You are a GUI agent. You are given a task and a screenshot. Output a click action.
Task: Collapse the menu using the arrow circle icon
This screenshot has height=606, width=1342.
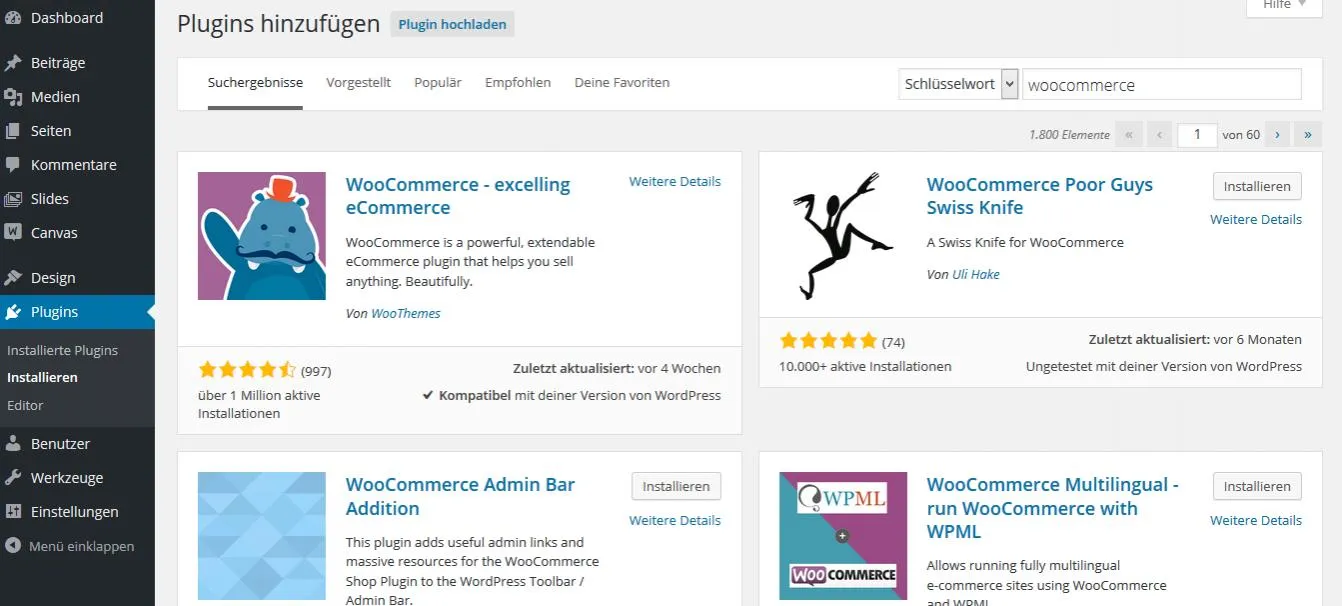coord(13,546)
